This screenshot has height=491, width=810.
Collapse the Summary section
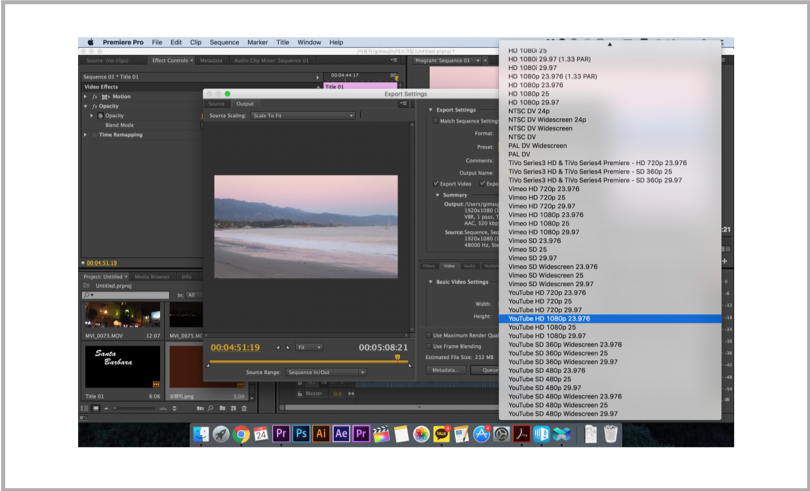pyautogui.click(x=437, y=195)
